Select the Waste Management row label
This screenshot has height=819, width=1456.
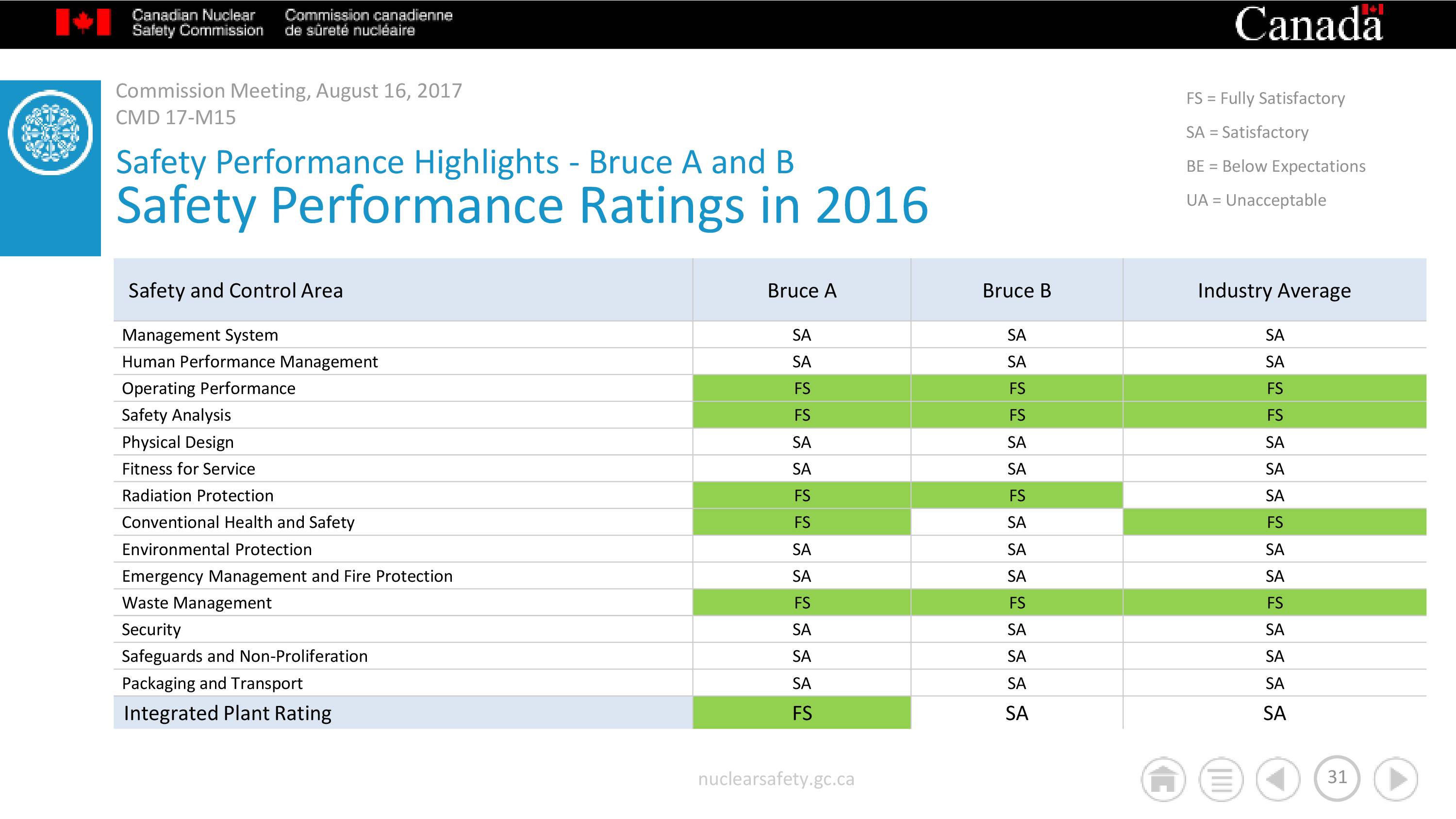197,603
